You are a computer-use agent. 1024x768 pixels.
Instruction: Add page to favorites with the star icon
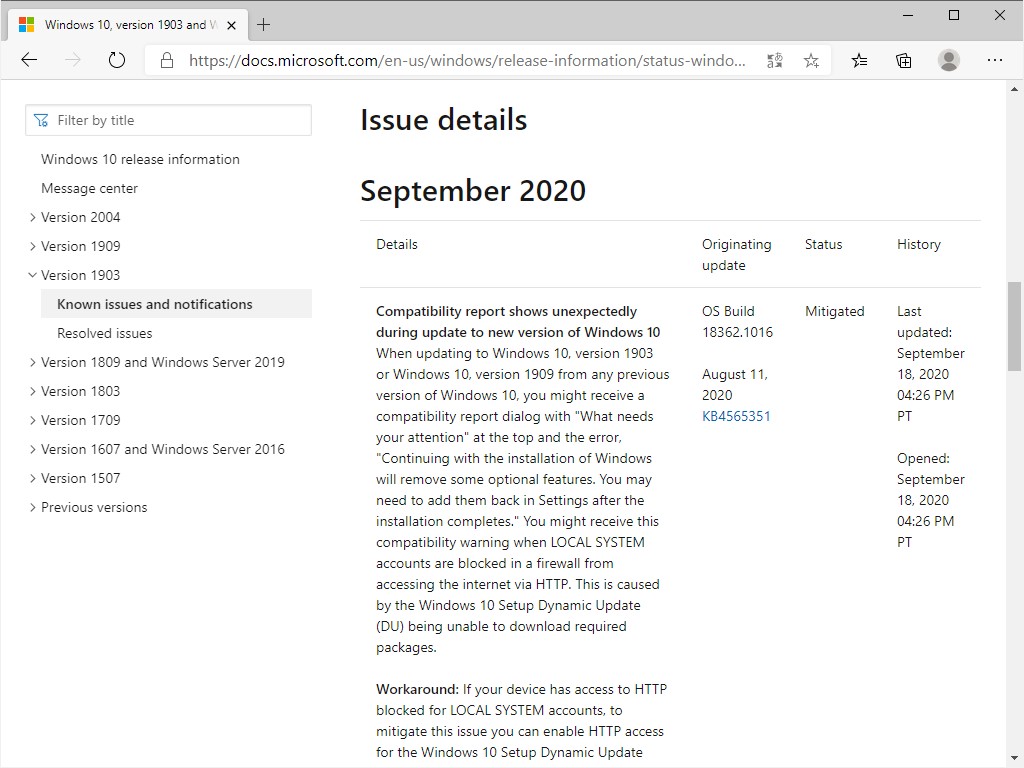pos(811,60)
